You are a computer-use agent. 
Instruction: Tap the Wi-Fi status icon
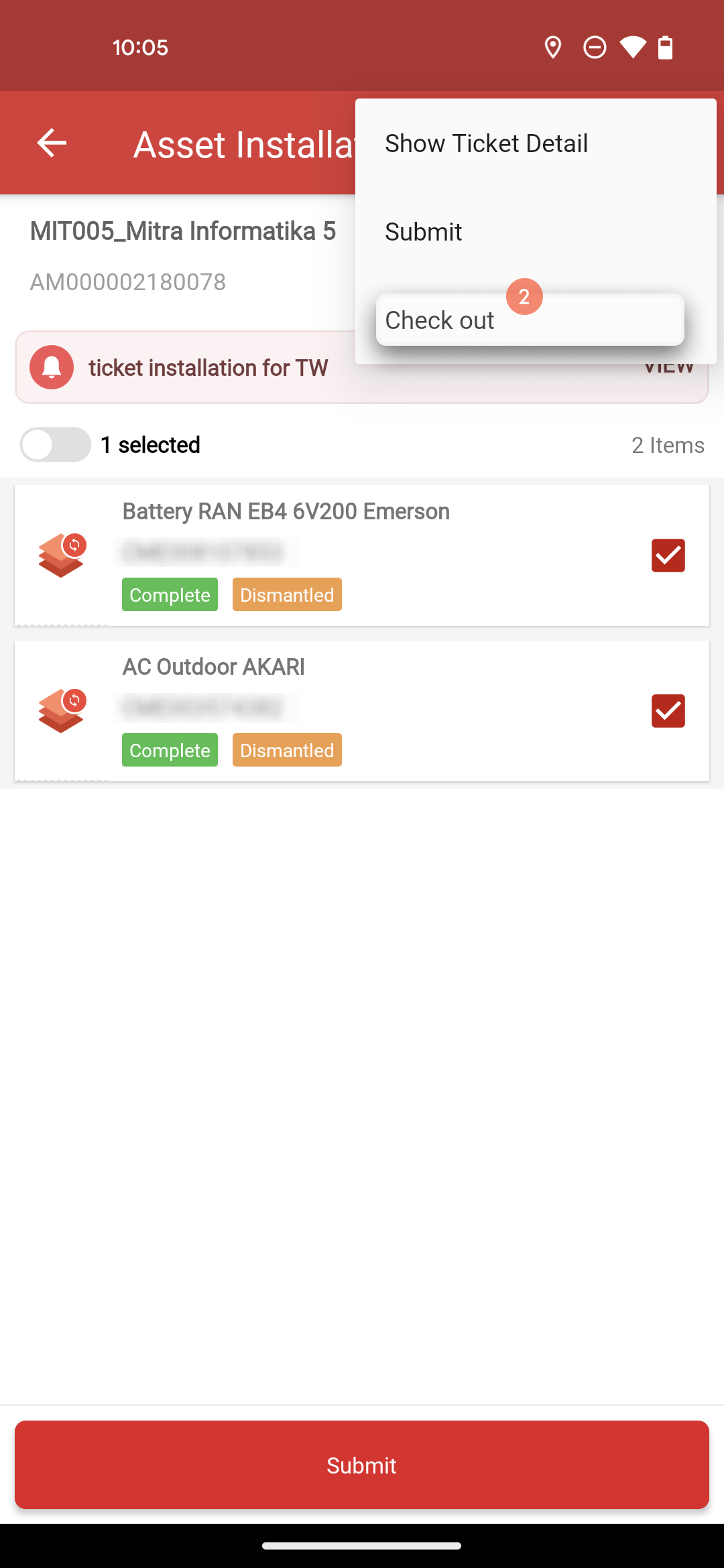pos(633,48)
